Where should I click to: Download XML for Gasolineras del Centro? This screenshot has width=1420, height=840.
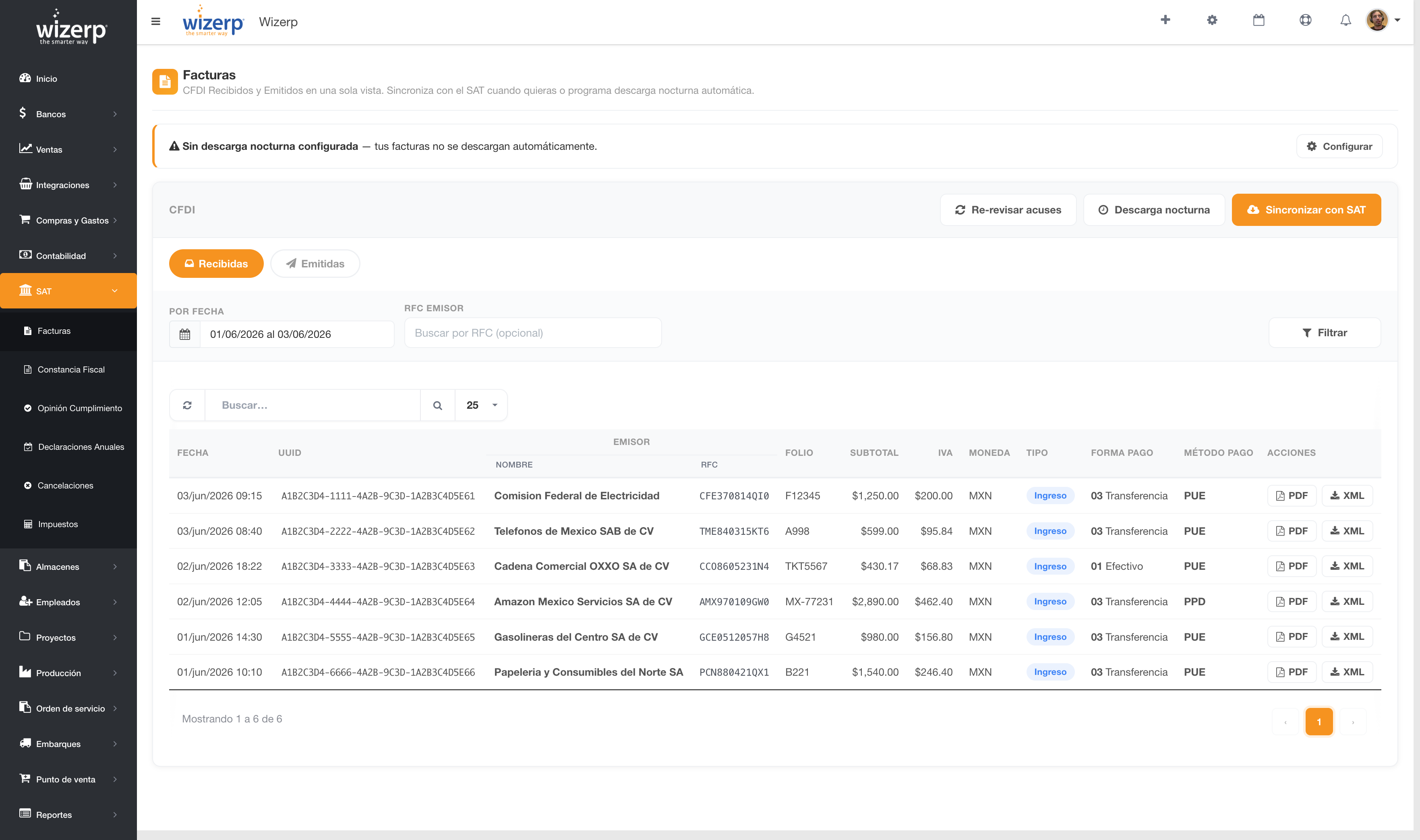1347,637
